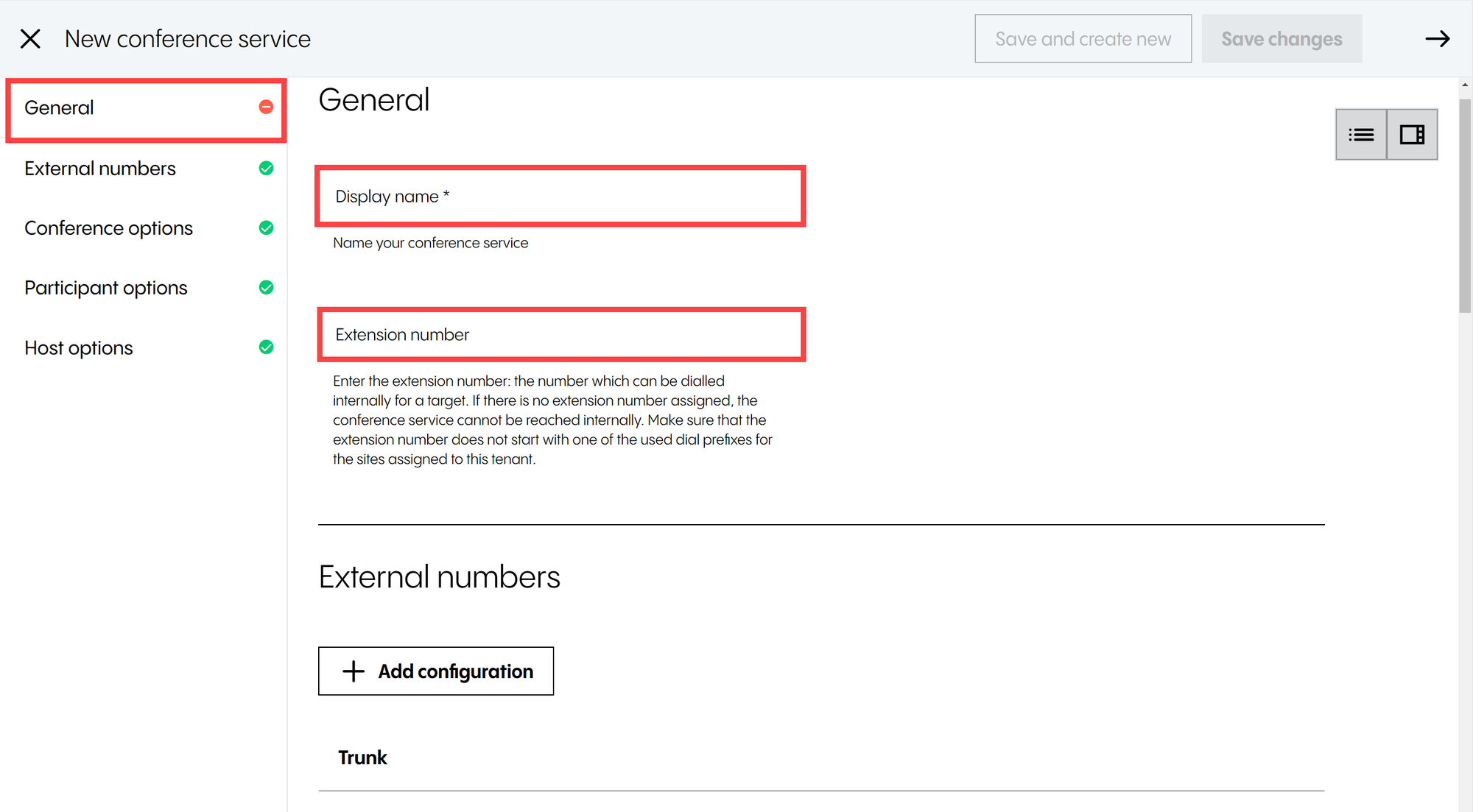Select the General section in sidebar
This screenshot has height=812, width=1473.
pos(59,108)
